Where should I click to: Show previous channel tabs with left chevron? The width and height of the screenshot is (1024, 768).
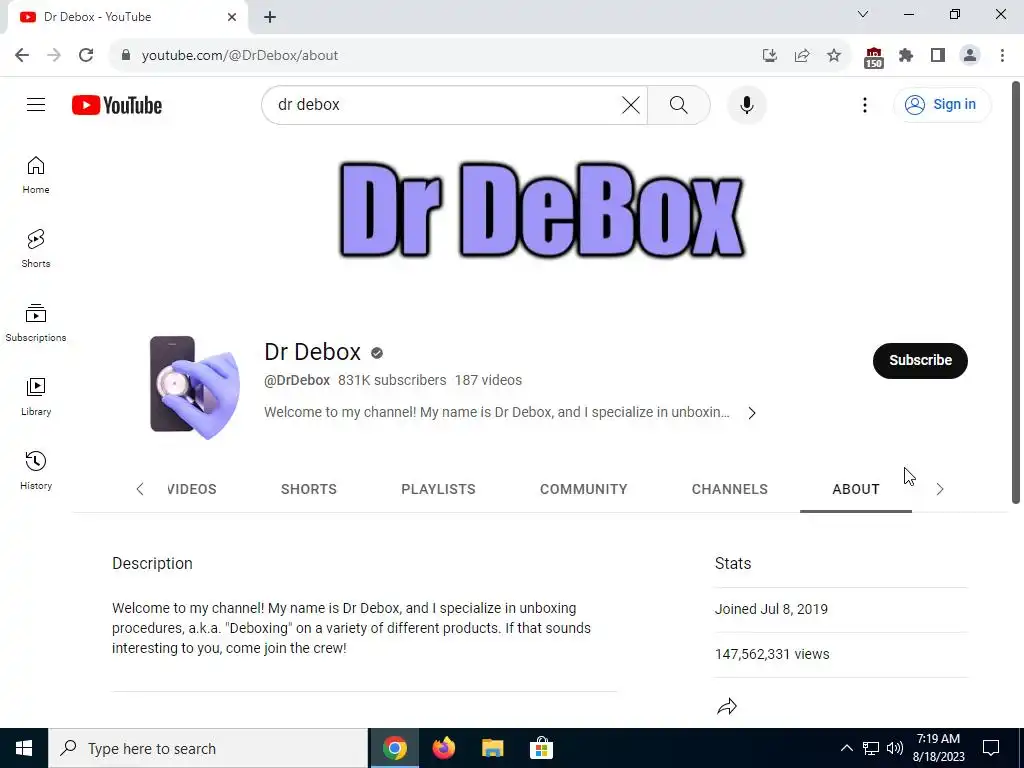tap(140, 489)
